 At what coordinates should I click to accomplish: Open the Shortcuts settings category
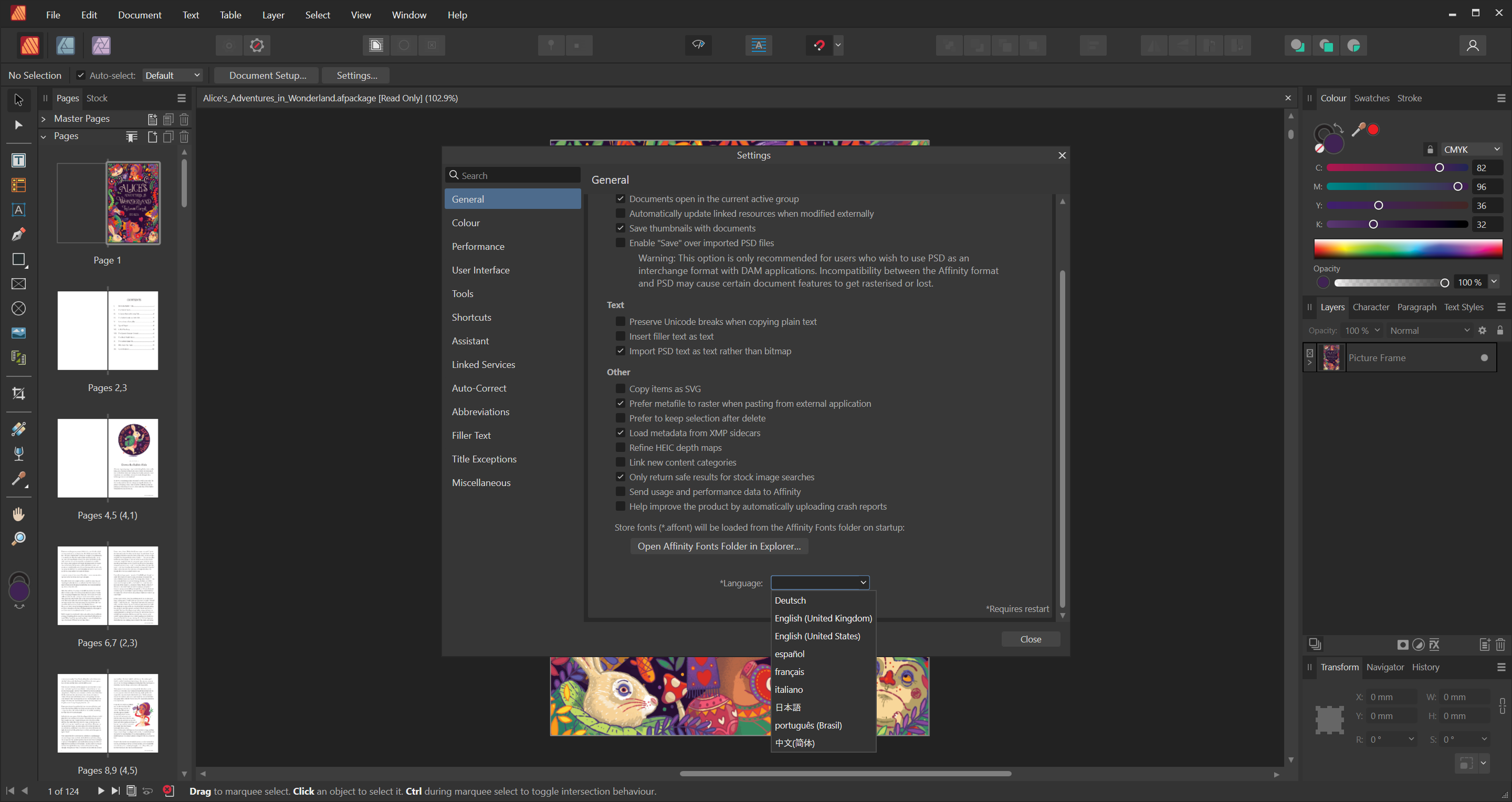coord(471,318)
